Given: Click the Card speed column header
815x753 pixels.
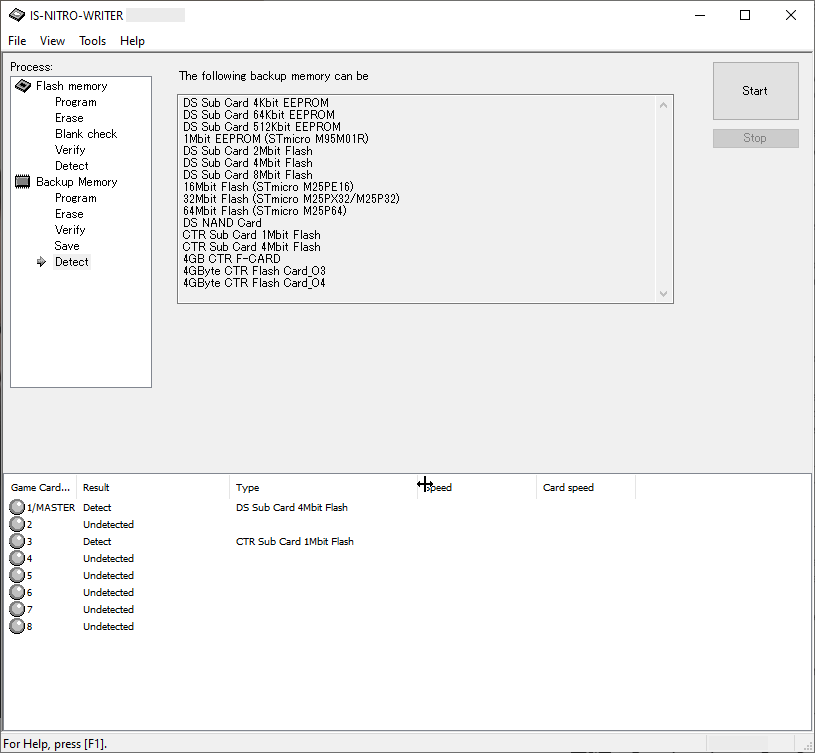Looking at the screenshot, I should coord(586,487).
